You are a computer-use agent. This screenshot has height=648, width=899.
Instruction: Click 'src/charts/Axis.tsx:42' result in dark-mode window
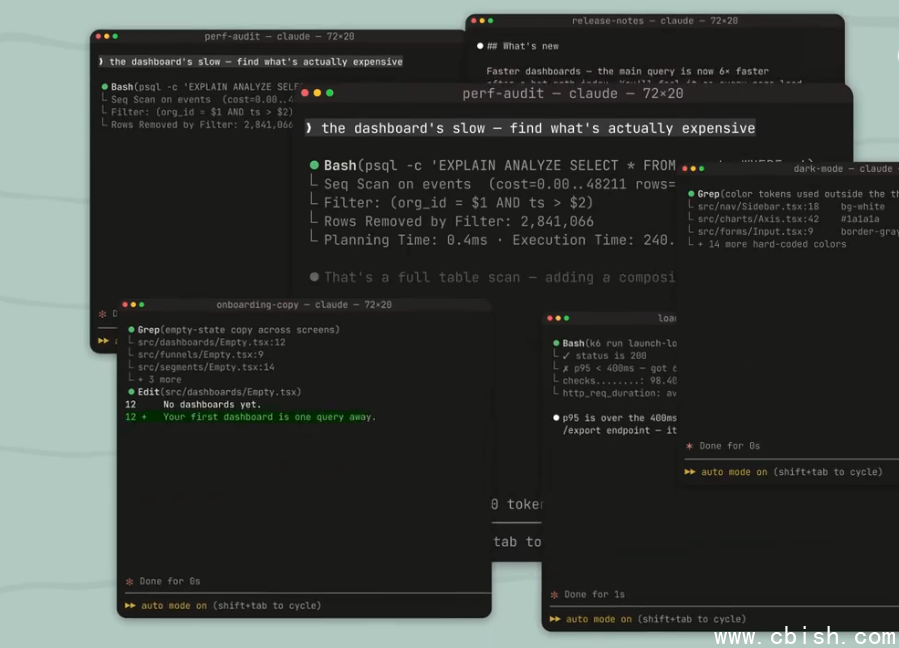(758, 219)
